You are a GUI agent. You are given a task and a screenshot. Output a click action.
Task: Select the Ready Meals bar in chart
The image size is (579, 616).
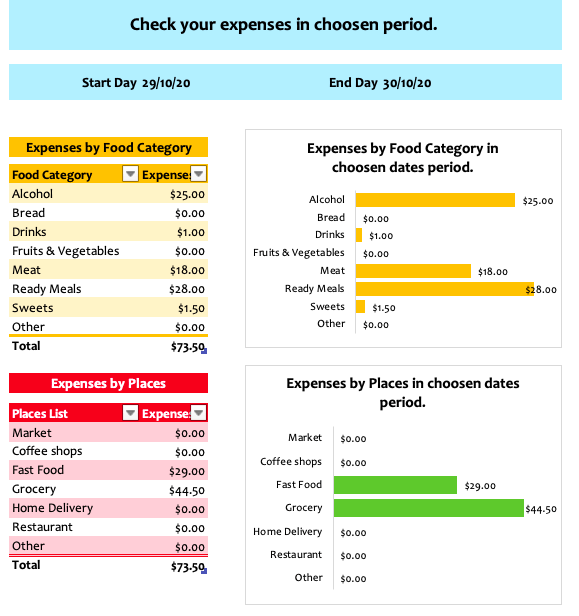(445, 289)
